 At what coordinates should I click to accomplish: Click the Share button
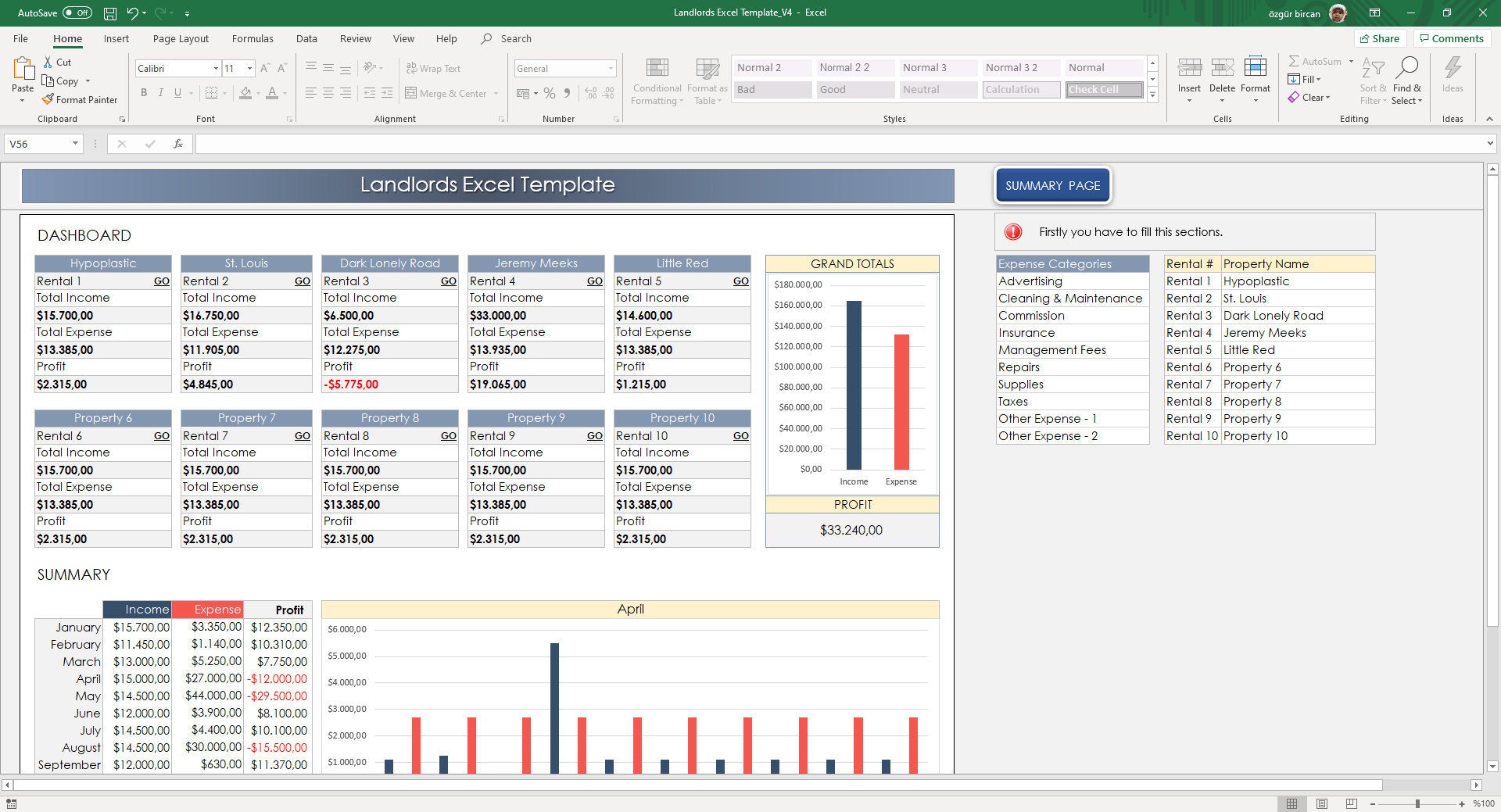1380,38
